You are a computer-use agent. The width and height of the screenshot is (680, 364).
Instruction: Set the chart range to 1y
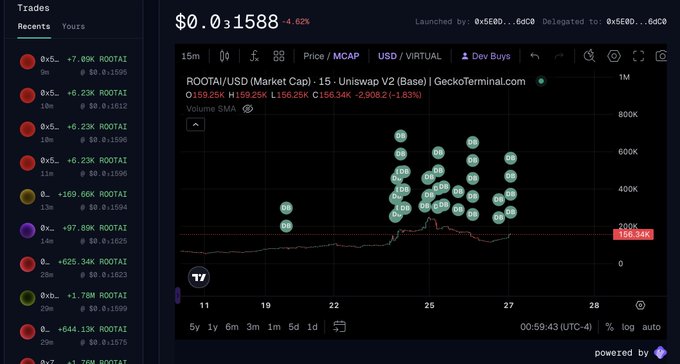pyautogui.click(x=212, y=327)
